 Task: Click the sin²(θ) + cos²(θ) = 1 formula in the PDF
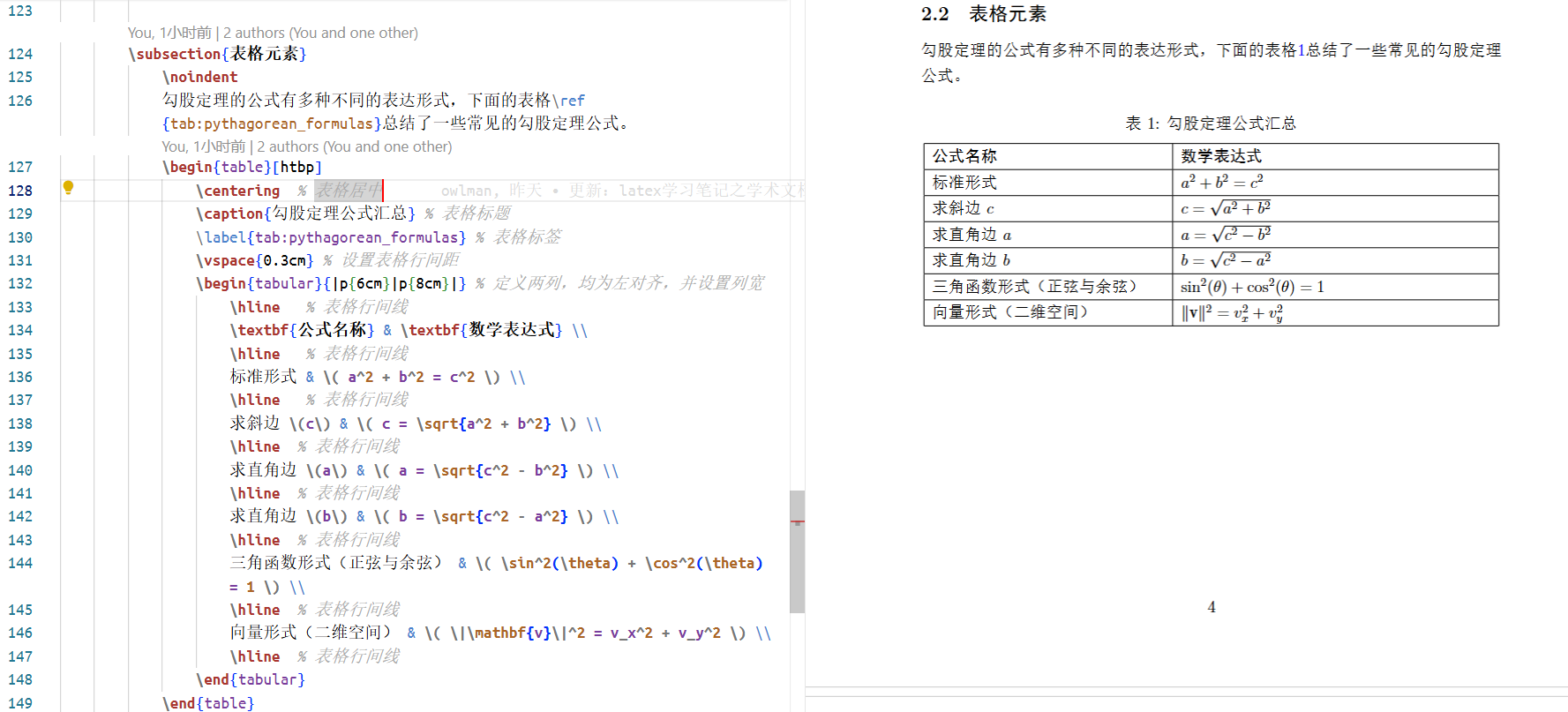pyautogui.click(x=1252, y=287)
